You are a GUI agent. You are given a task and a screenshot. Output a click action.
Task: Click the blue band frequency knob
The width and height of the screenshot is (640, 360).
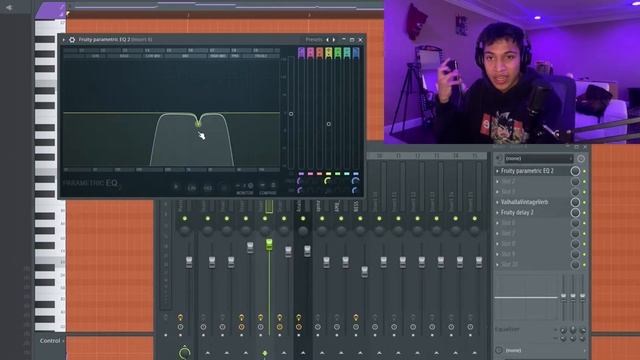coord(356,181)
